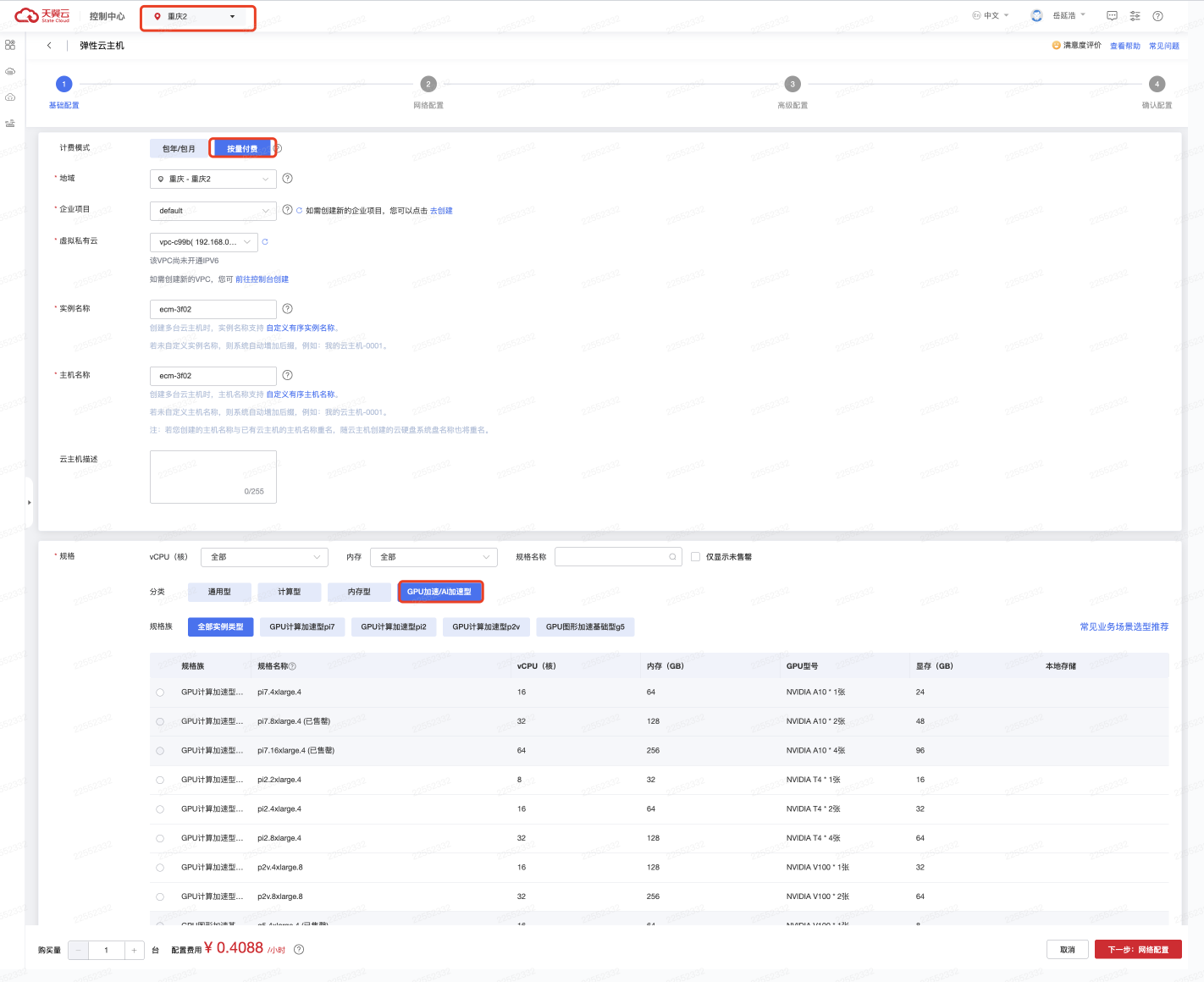Click the 云主机描述 text area
Screen dimensions: 1204x982
pyautogui.click(x=213, y=477)
